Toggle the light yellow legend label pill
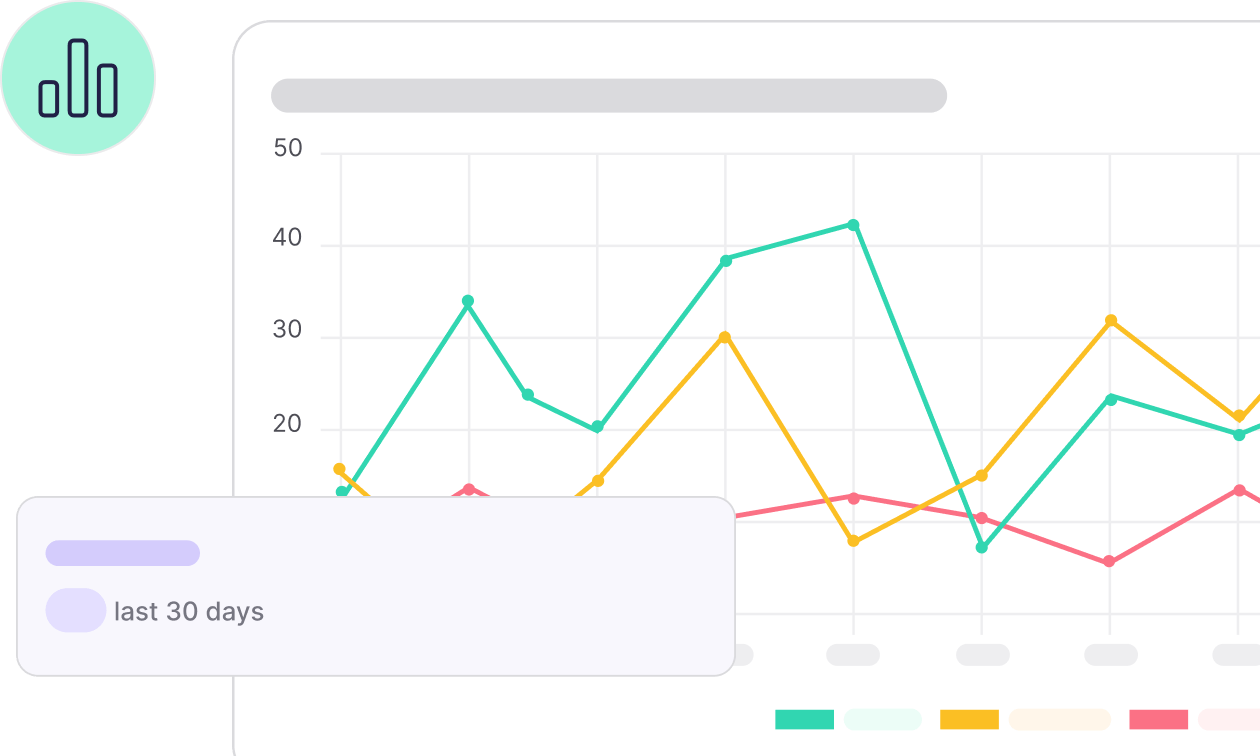This screenshot has height=756, width=1260. coord(1059,719)
